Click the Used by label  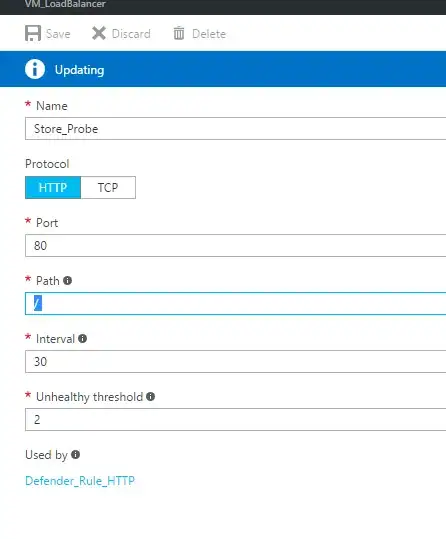[46, 455]
